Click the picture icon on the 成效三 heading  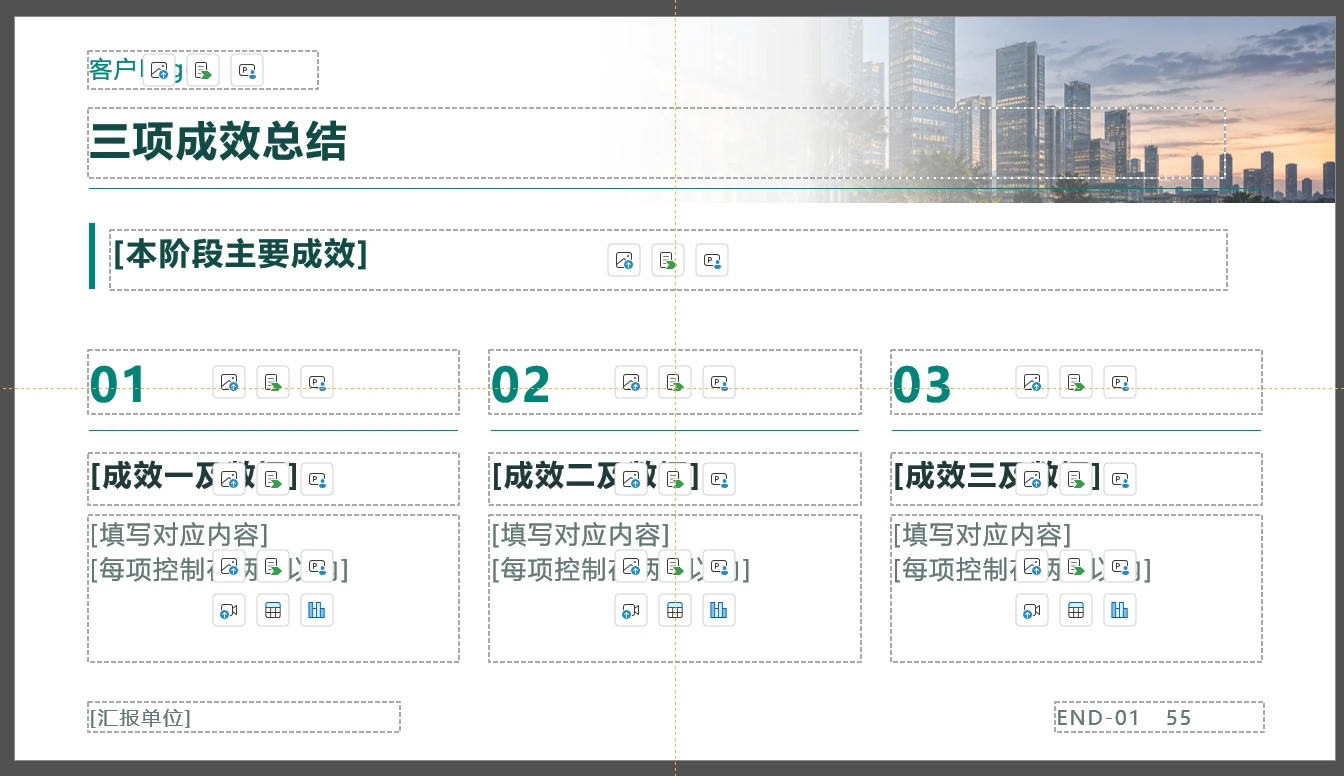[x=1032, y=479]
